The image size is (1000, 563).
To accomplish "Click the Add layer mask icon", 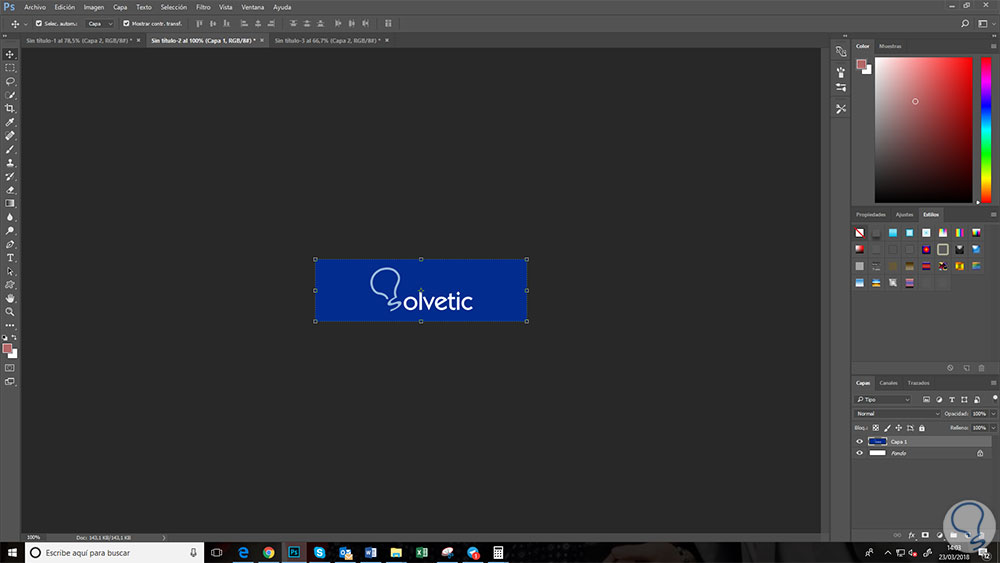I will click(x=925, y=535).
